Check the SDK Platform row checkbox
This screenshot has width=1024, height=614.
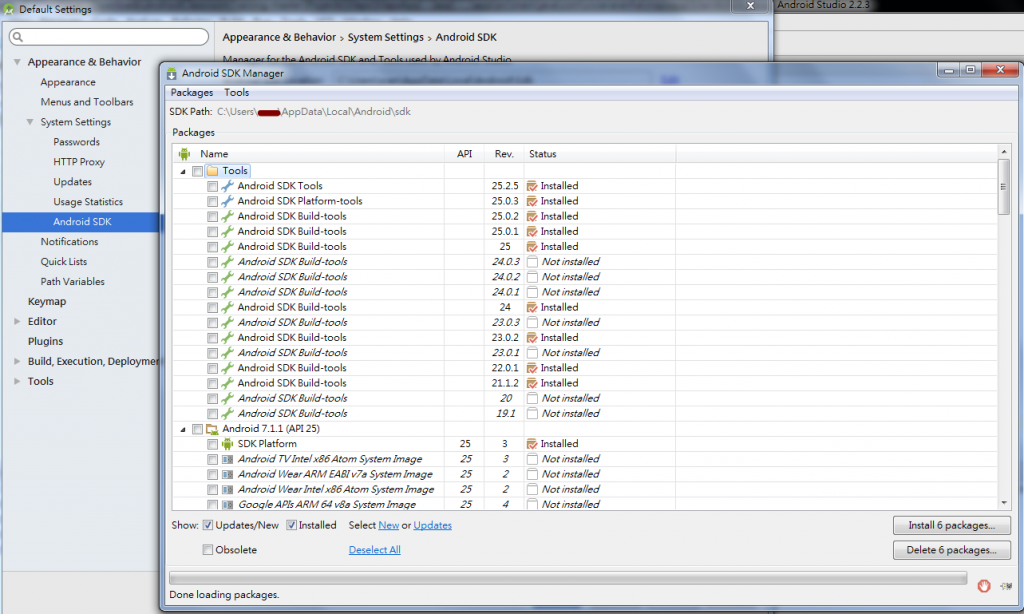pyautogui.click(x=212, y=444)
